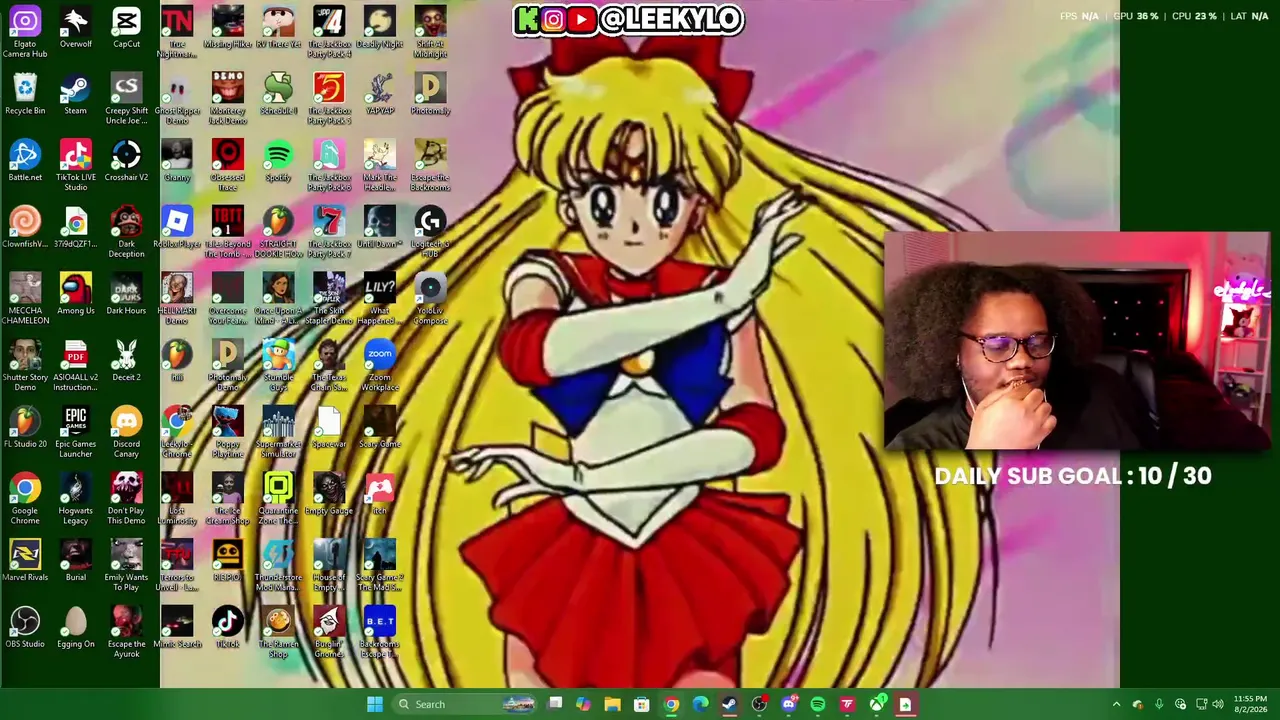Show hidden system tray icons
Viewport: 1280px width, 720px height.
pyautogui.click(x=1116, y=704)
